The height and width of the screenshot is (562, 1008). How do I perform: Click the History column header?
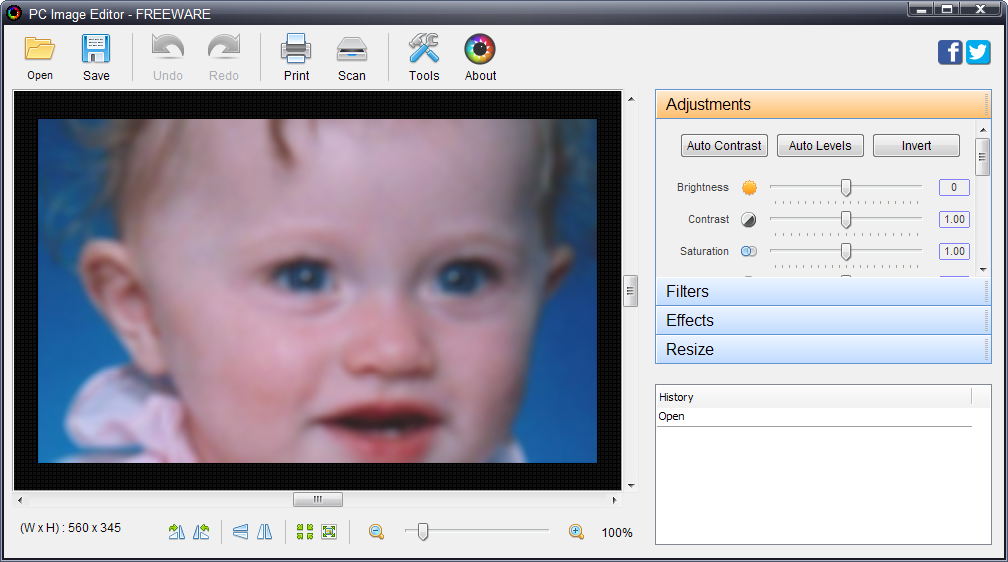click(x=814, y=397)
